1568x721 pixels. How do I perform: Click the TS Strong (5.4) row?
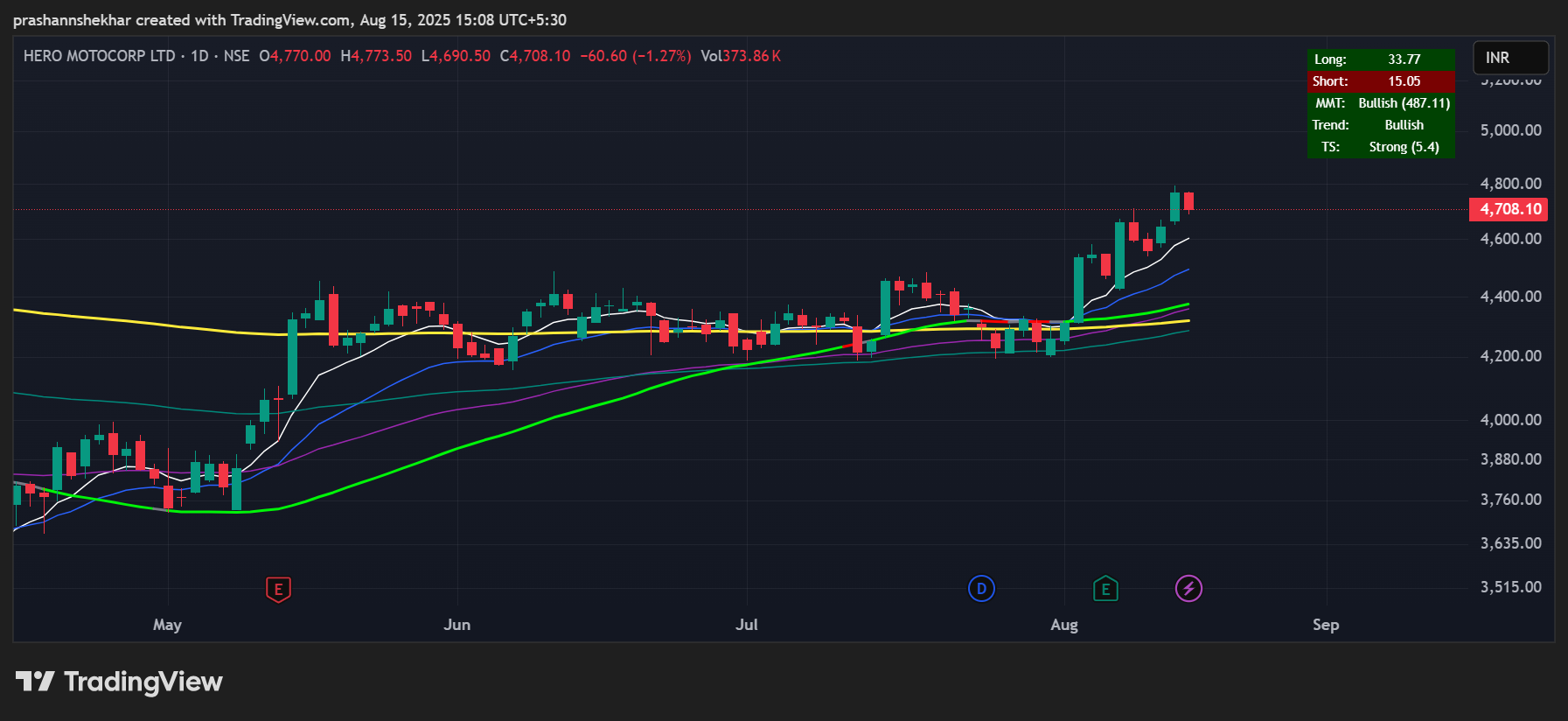tap(1381, 147)
